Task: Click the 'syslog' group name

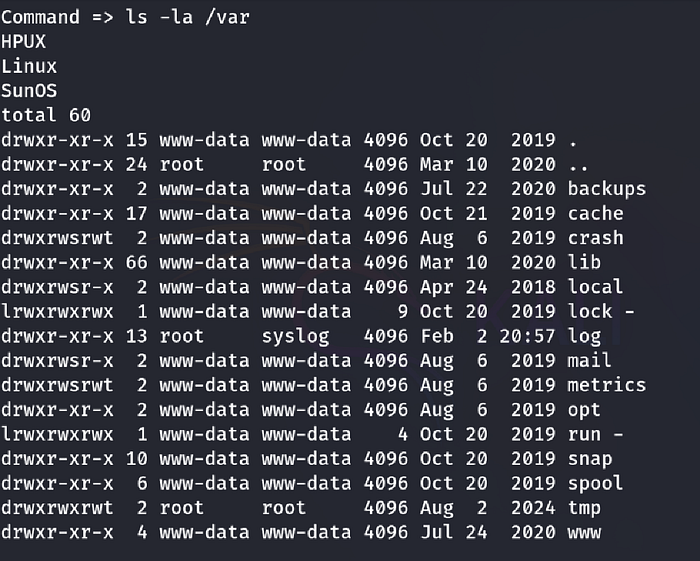Action: [296, 337]
